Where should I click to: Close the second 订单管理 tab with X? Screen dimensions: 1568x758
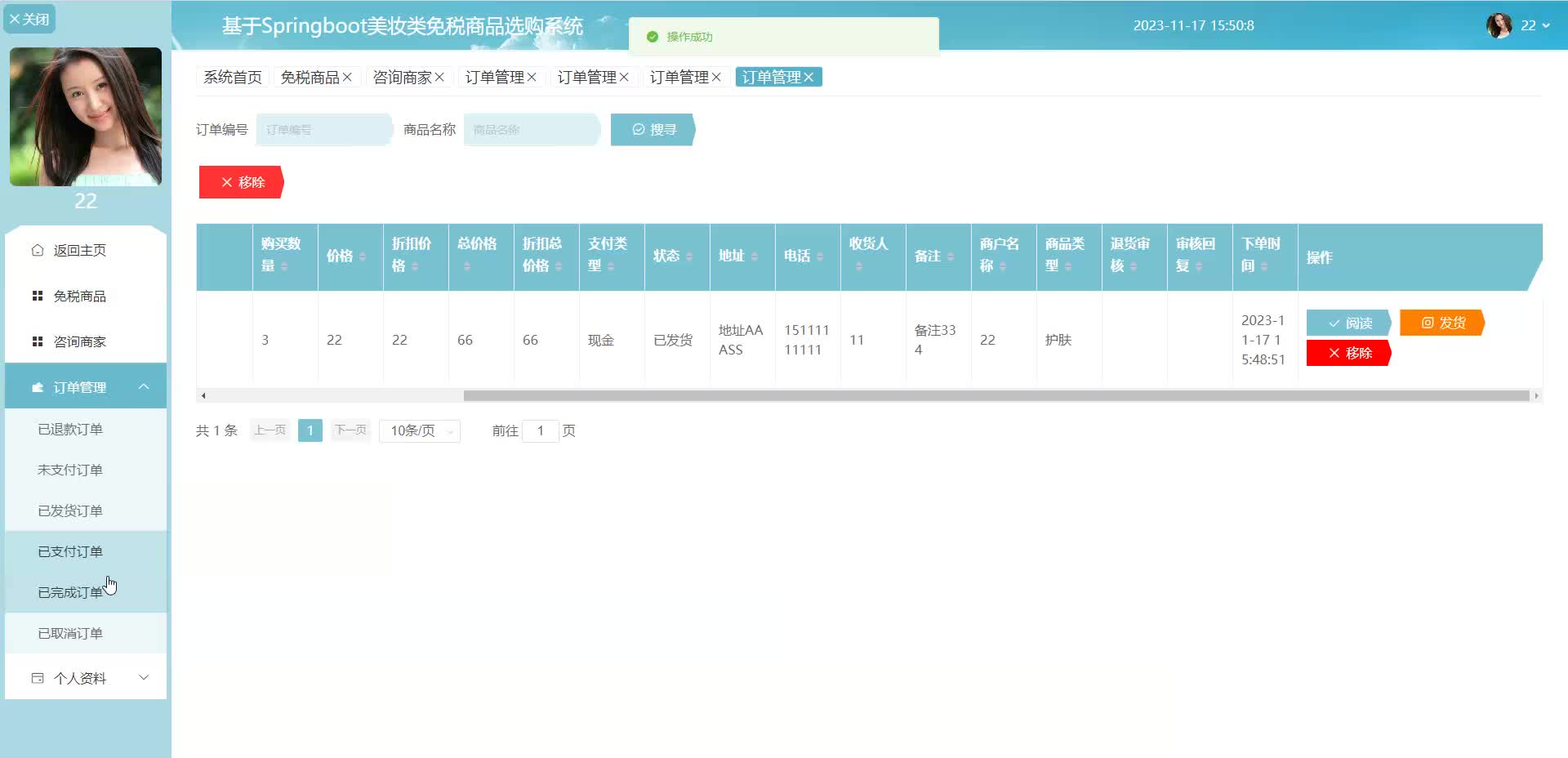coord(624,77)
